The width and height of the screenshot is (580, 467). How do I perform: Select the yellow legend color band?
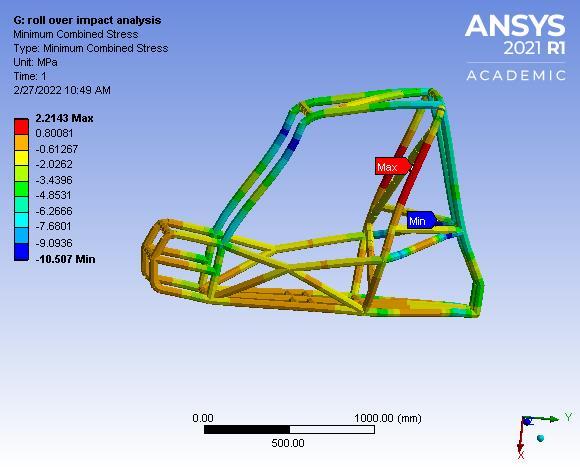coord(21,158)
